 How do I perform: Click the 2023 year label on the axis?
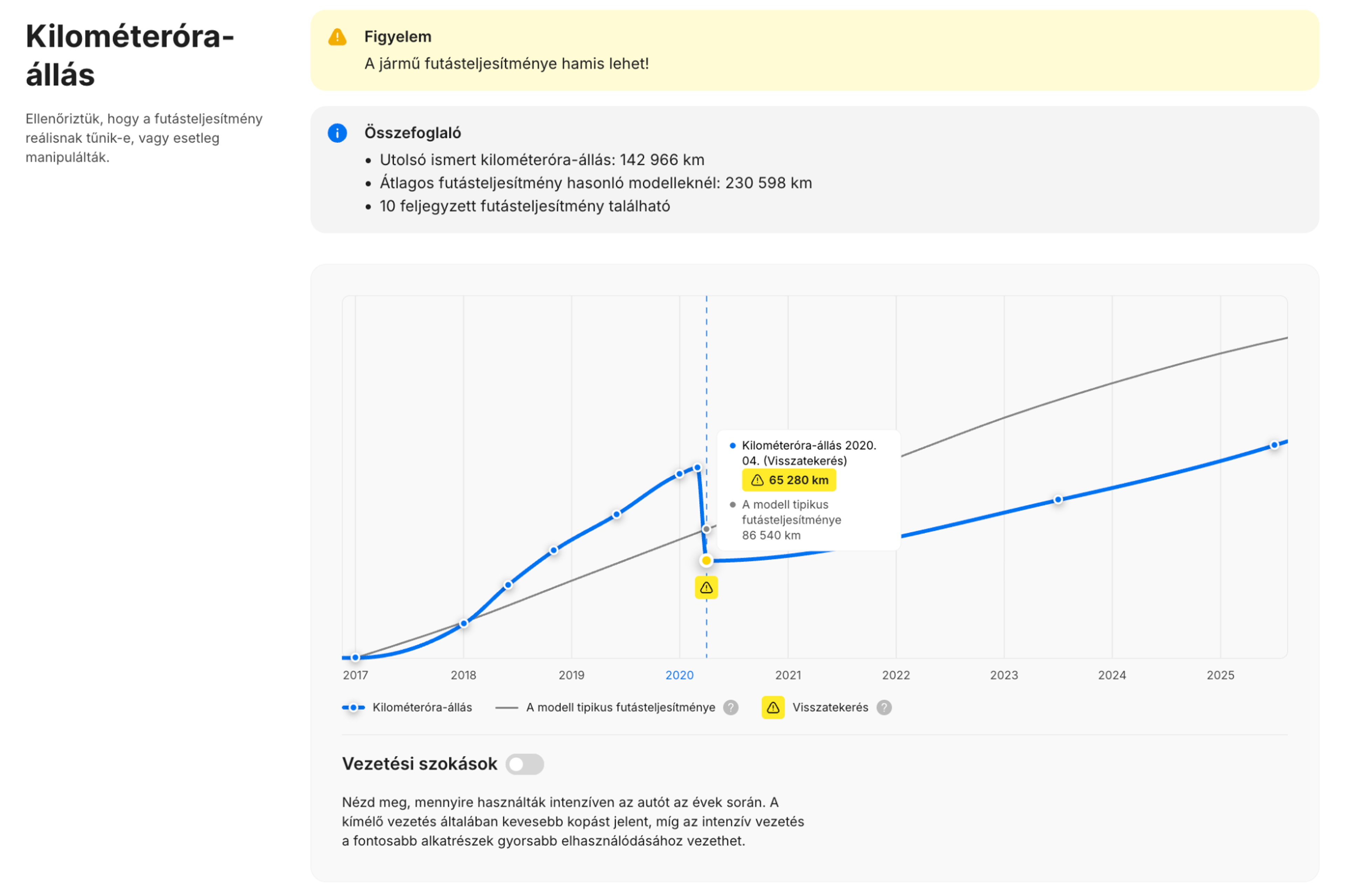(1004, 675)
